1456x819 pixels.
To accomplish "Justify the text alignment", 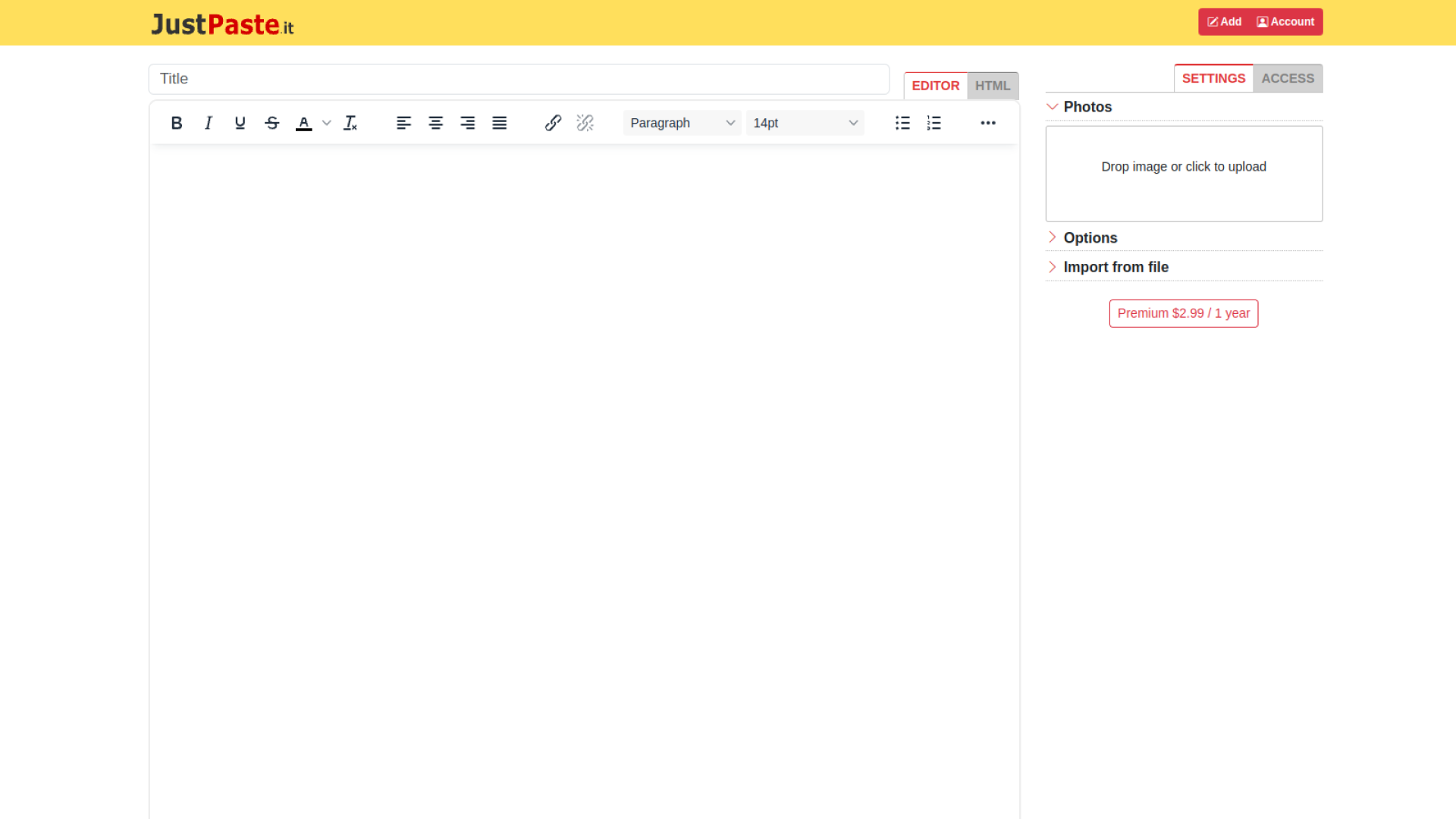I will 500,123.
